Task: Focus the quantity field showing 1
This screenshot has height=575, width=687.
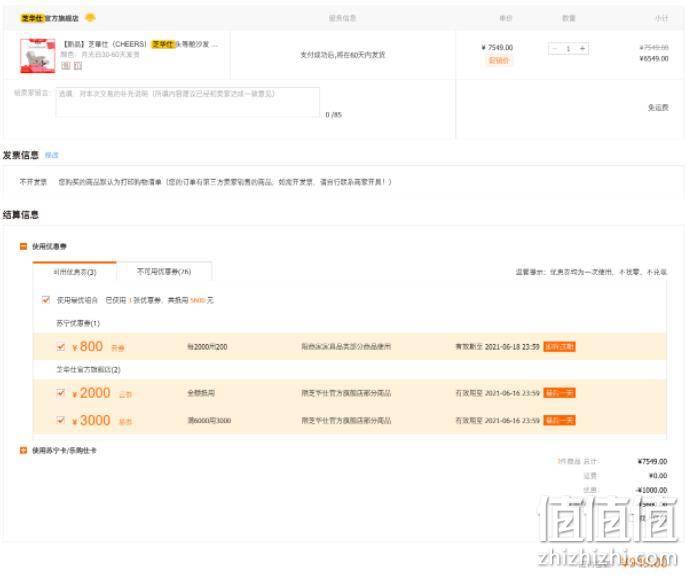Action: tap(568, 49)
